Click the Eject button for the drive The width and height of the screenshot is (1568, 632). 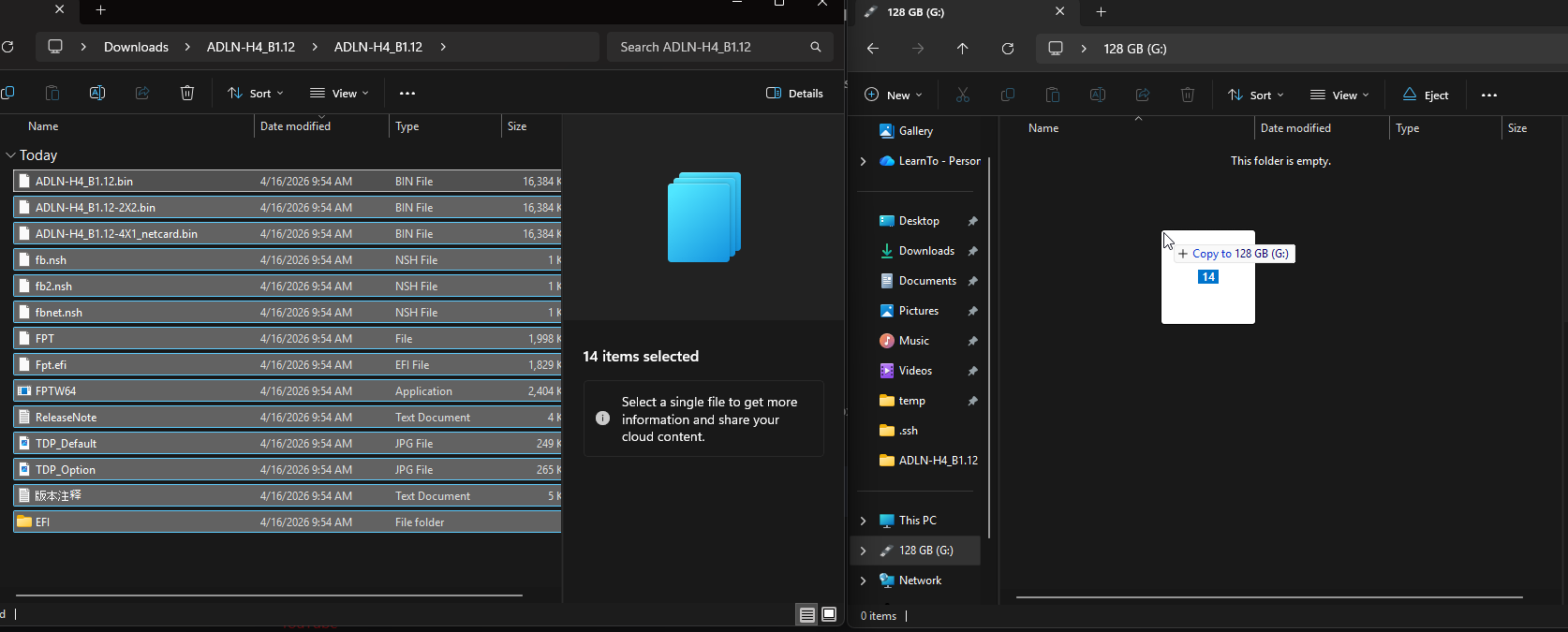click(x=1425, y=95)
